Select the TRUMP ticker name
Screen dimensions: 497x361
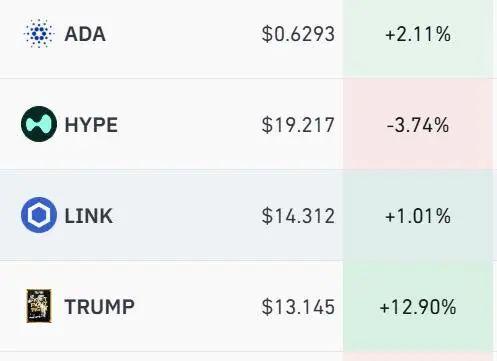pyautogui.click(x=100, y=307)
